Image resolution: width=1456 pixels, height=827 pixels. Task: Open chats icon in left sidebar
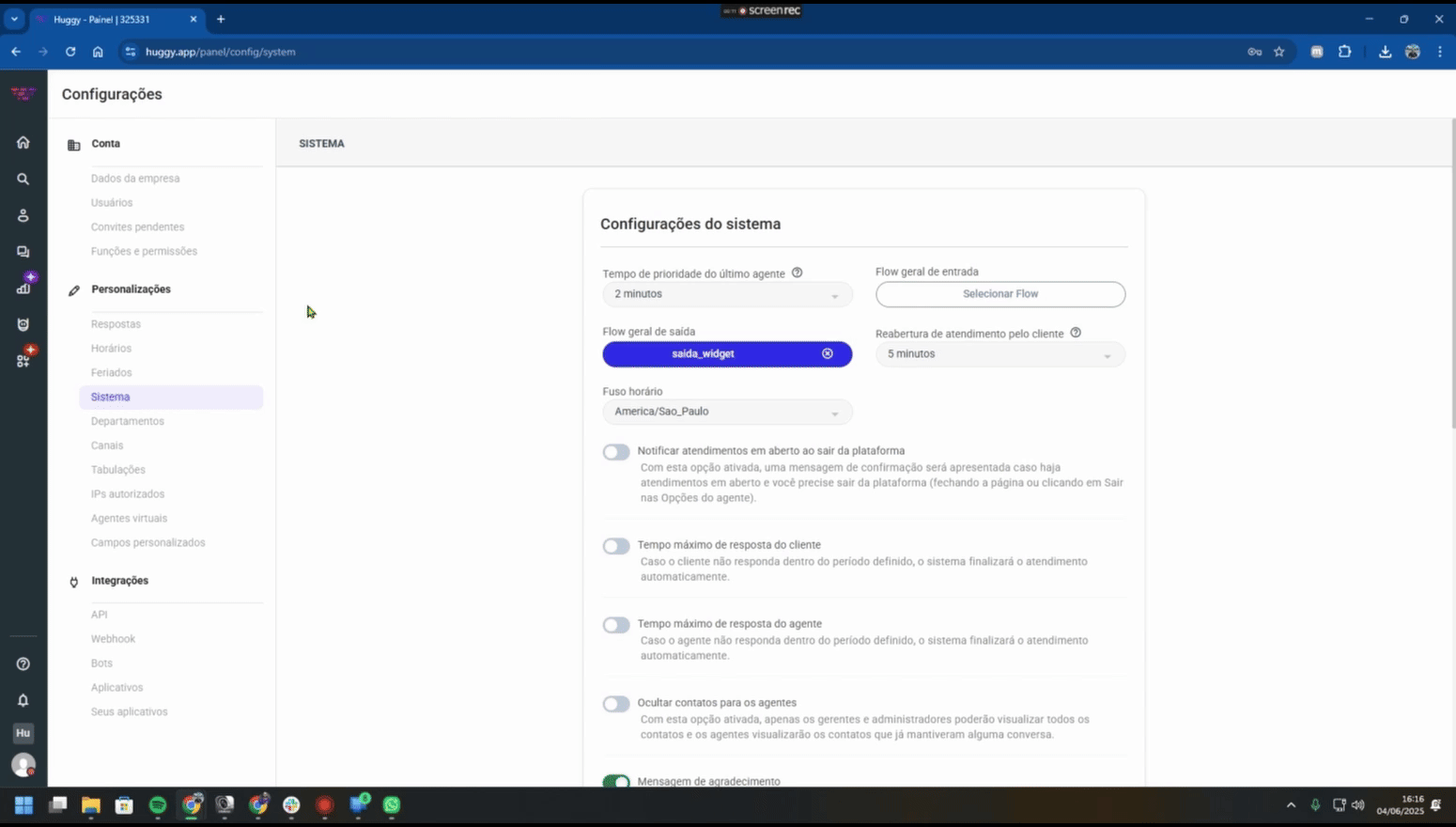[x=23, y=252]
